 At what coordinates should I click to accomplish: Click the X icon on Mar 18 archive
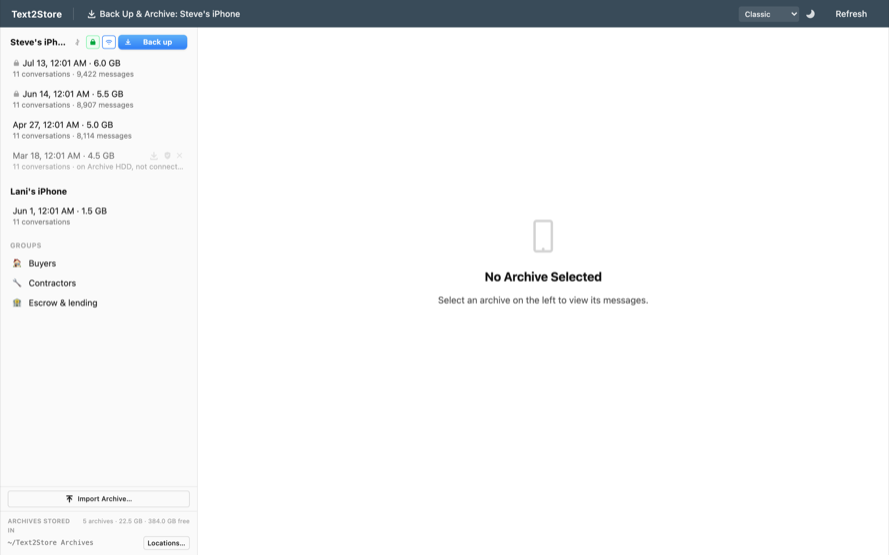[180, 156]
